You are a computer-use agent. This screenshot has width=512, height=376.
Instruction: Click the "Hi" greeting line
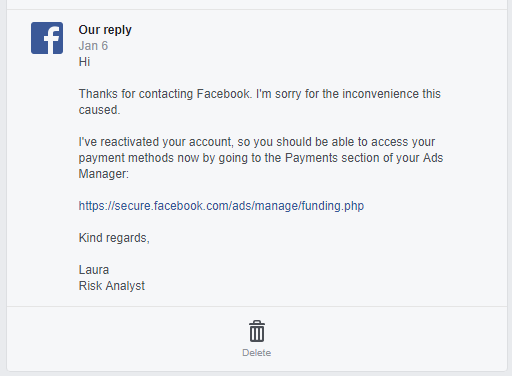point(84,62)
